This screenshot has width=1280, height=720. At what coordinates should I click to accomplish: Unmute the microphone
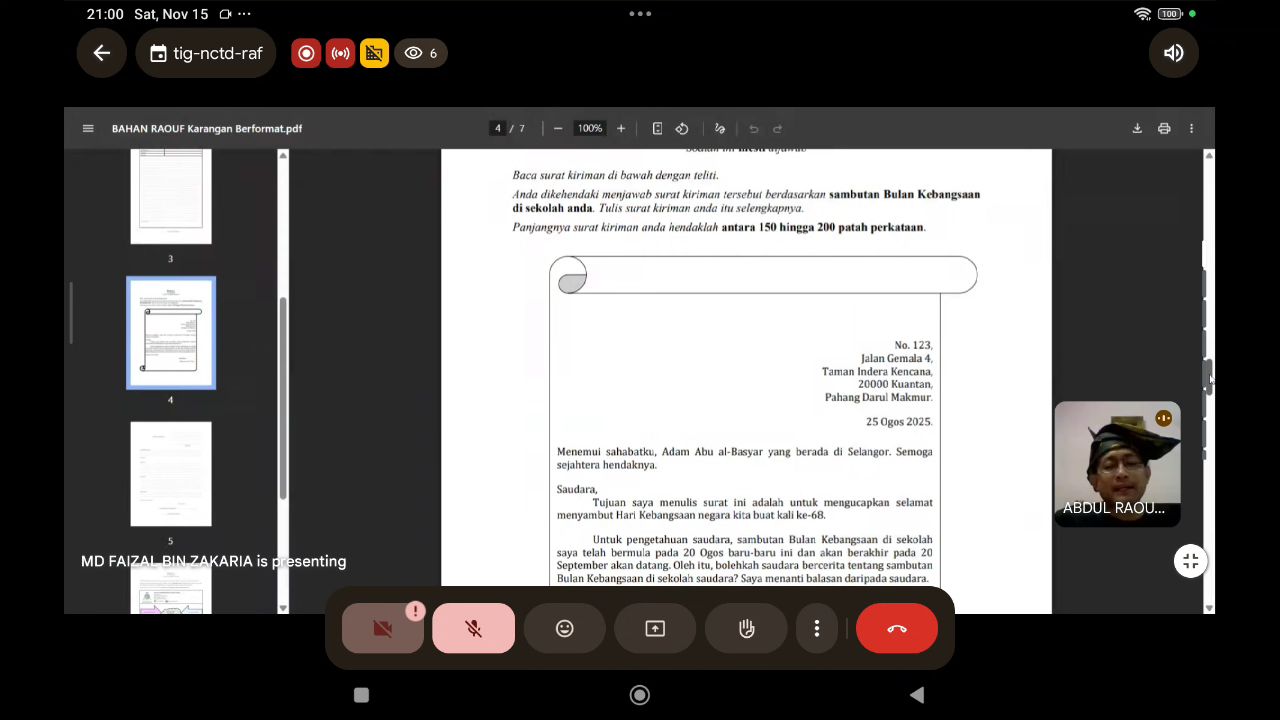474,628
